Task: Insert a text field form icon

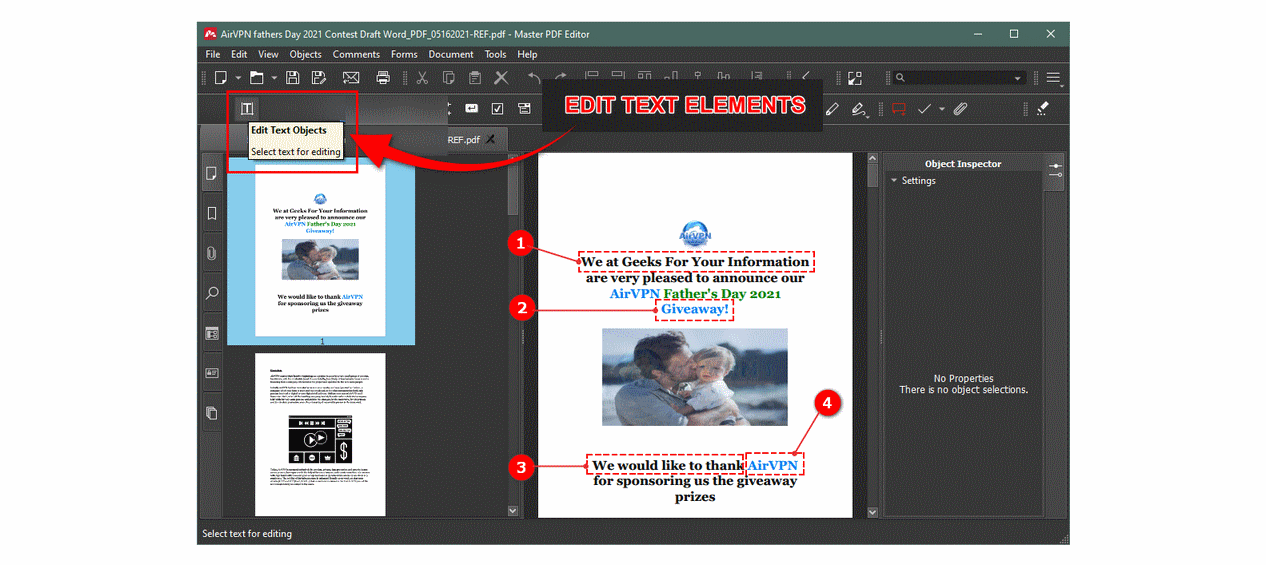Action: [471, 108]
